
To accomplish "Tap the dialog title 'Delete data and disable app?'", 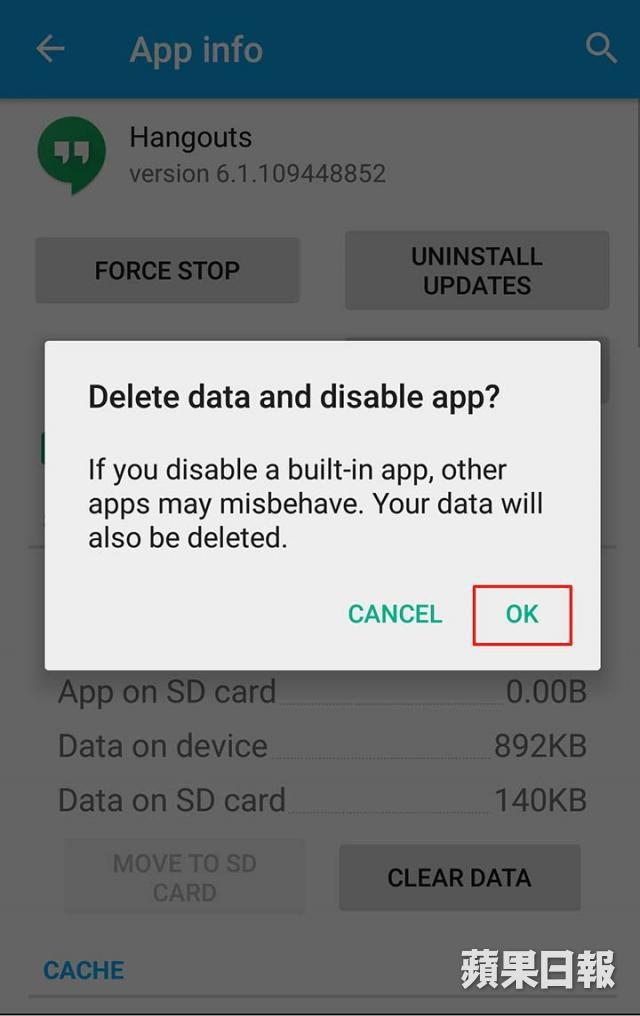I will click(x=294, y=397).
